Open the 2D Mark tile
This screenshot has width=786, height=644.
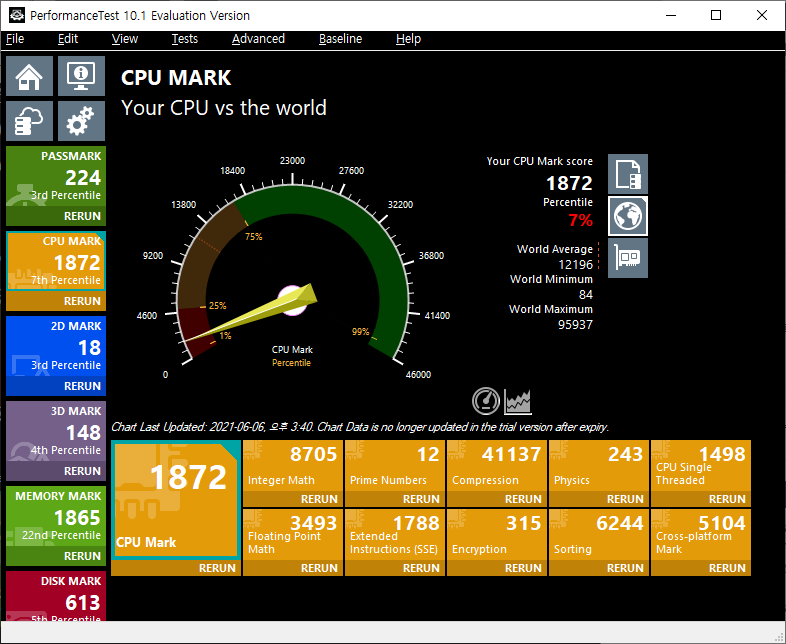56,346
